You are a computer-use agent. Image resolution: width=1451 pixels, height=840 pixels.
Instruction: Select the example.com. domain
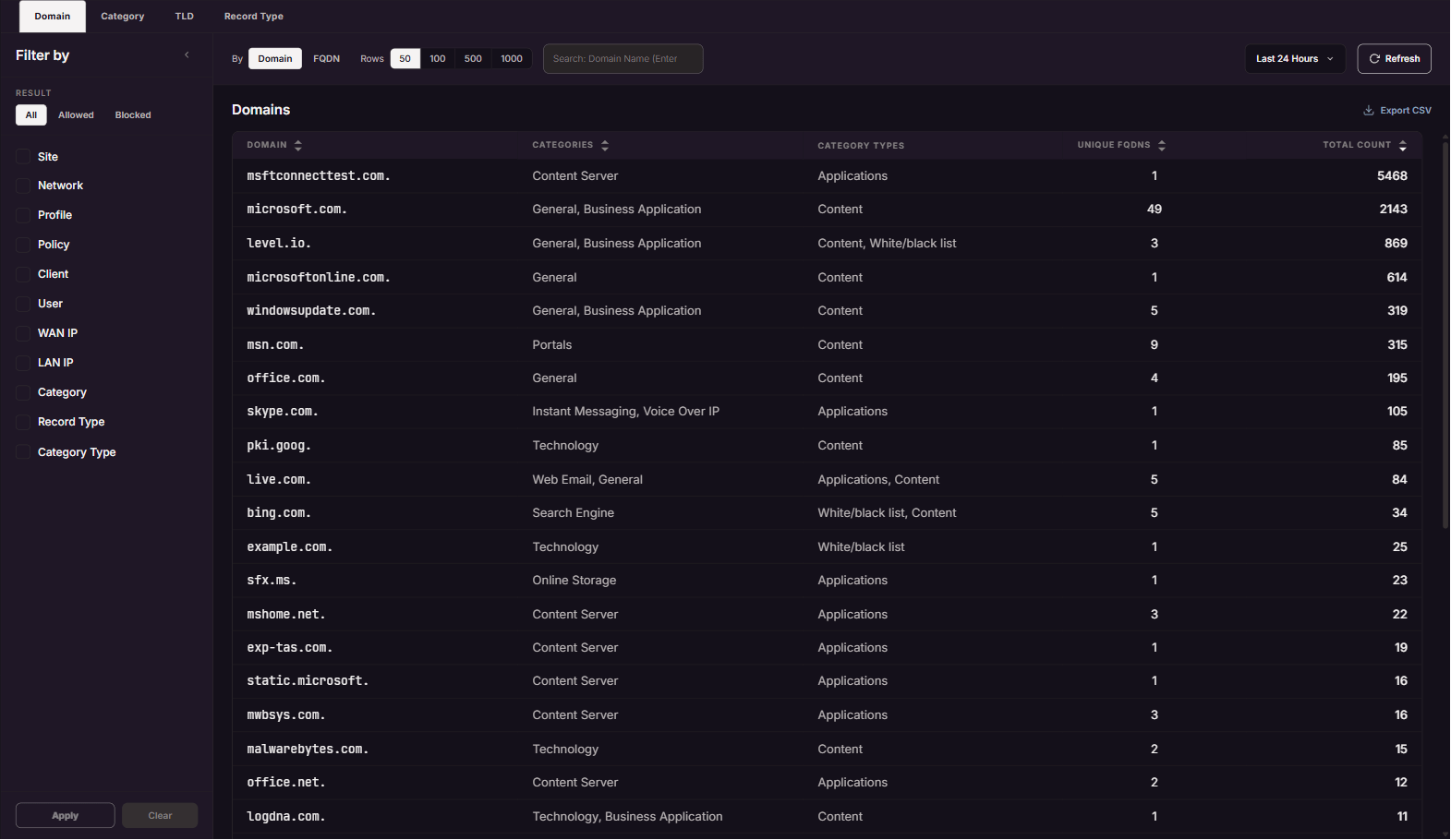coord(290,547)
